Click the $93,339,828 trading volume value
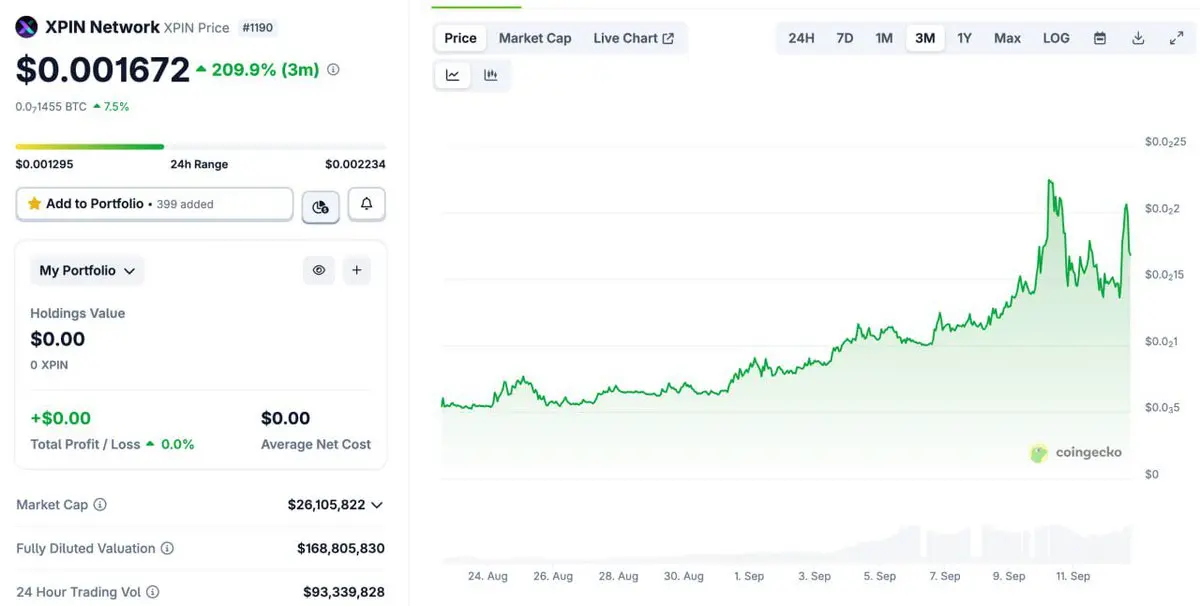 (344, 592)
